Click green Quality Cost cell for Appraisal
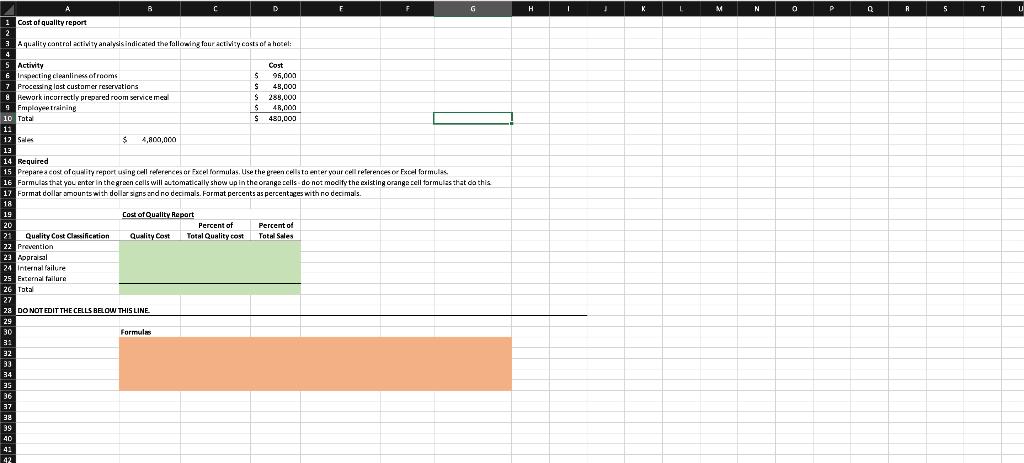This screenshot has height=463, width=1024. (150, 257)
